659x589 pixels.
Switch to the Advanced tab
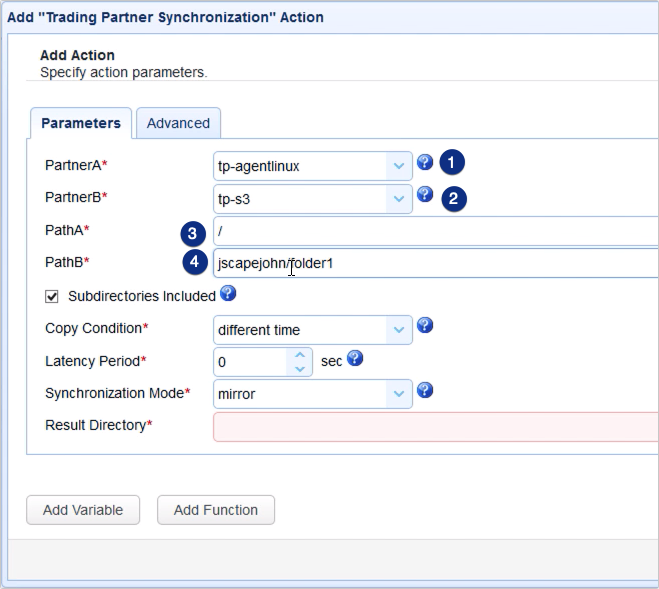point(178,123)
